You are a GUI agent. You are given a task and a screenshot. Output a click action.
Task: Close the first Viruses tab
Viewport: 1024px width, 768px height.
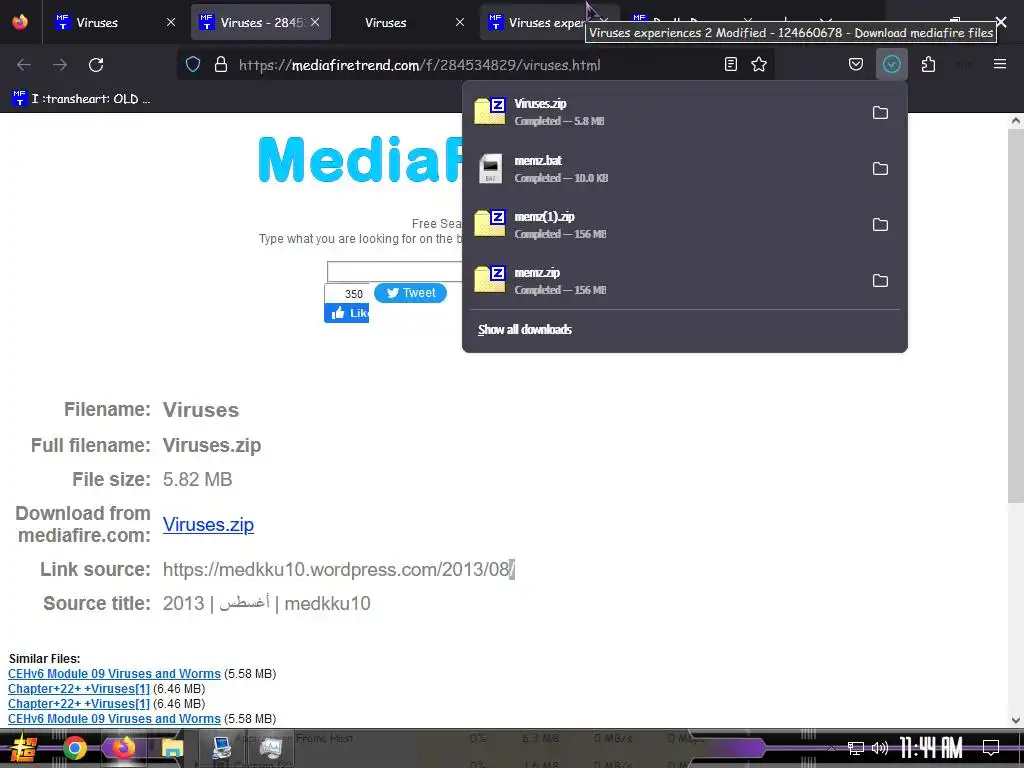171,22
